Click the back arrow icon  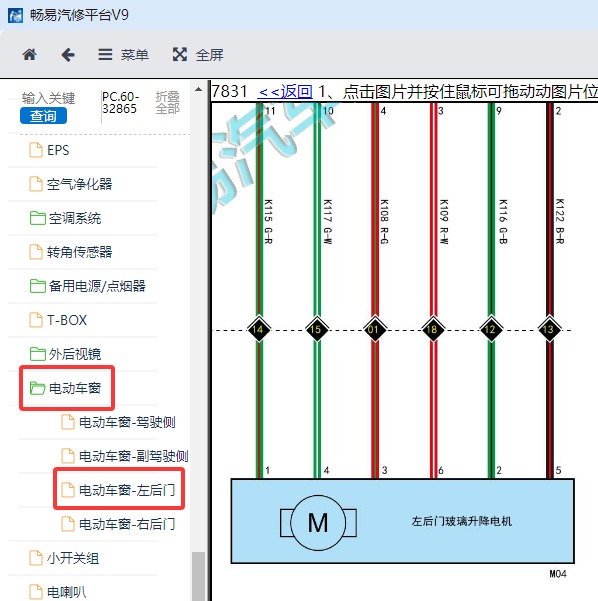68,55
